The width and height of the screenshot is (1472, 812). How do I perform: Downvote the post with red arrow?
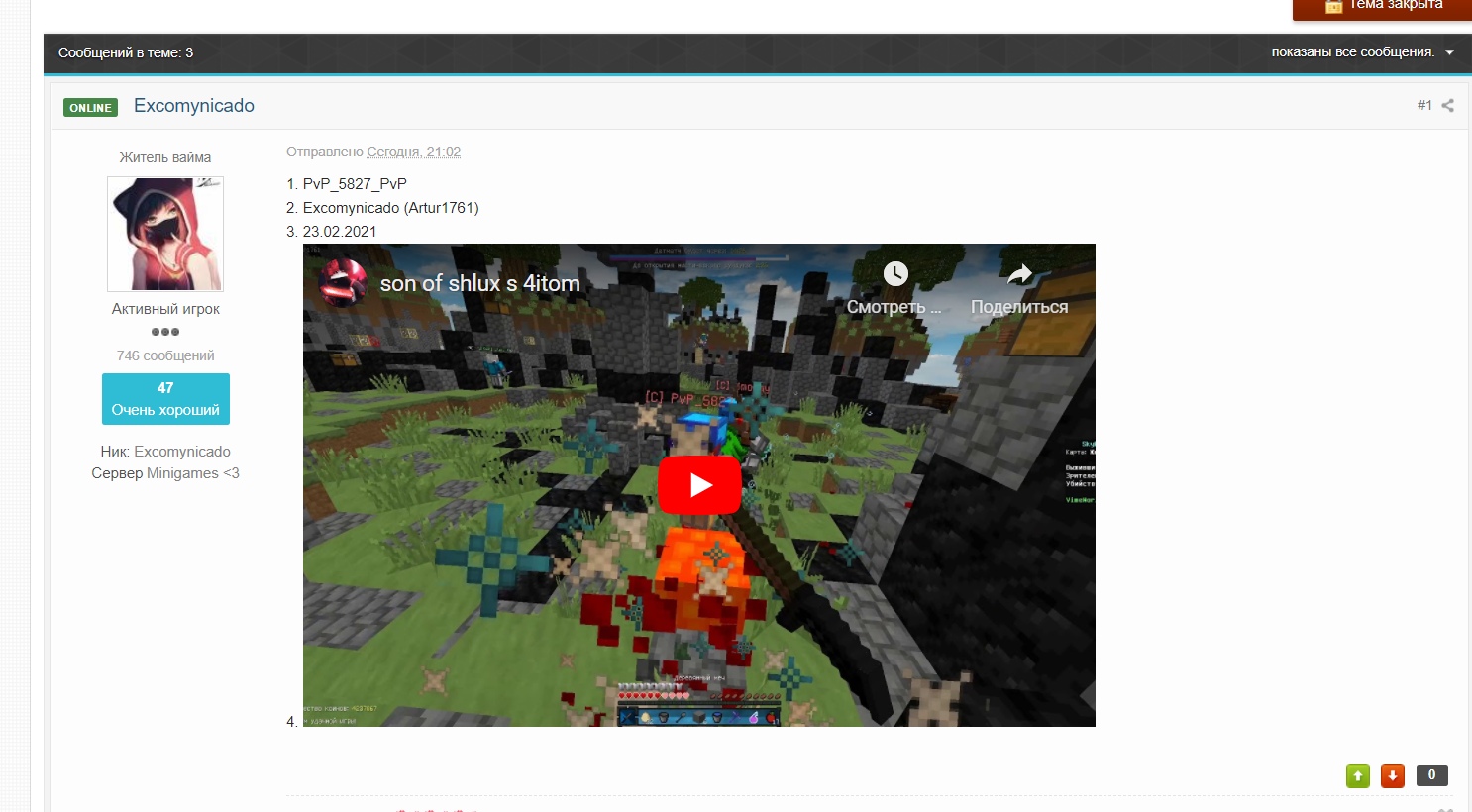pyautogui.click(x=1393, y=776)
